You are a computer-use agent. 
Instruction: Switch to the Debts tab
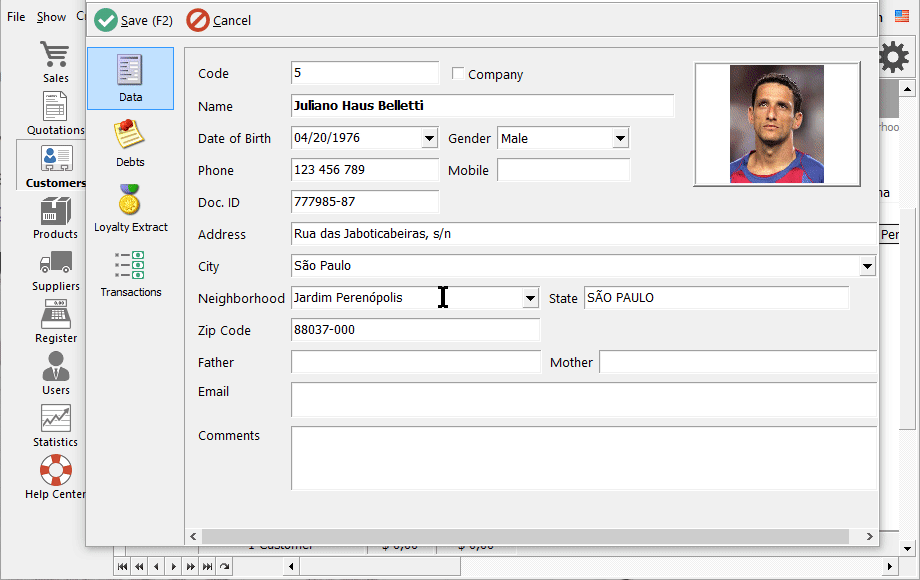tap(130, 143)
